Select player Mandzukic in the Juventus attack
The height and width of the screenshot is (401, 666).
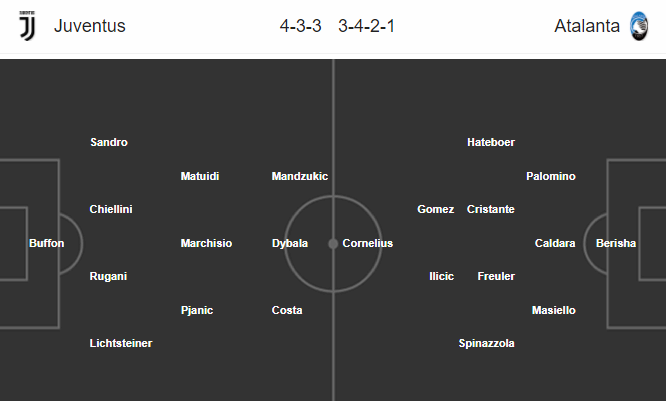[x=300, y=176]
